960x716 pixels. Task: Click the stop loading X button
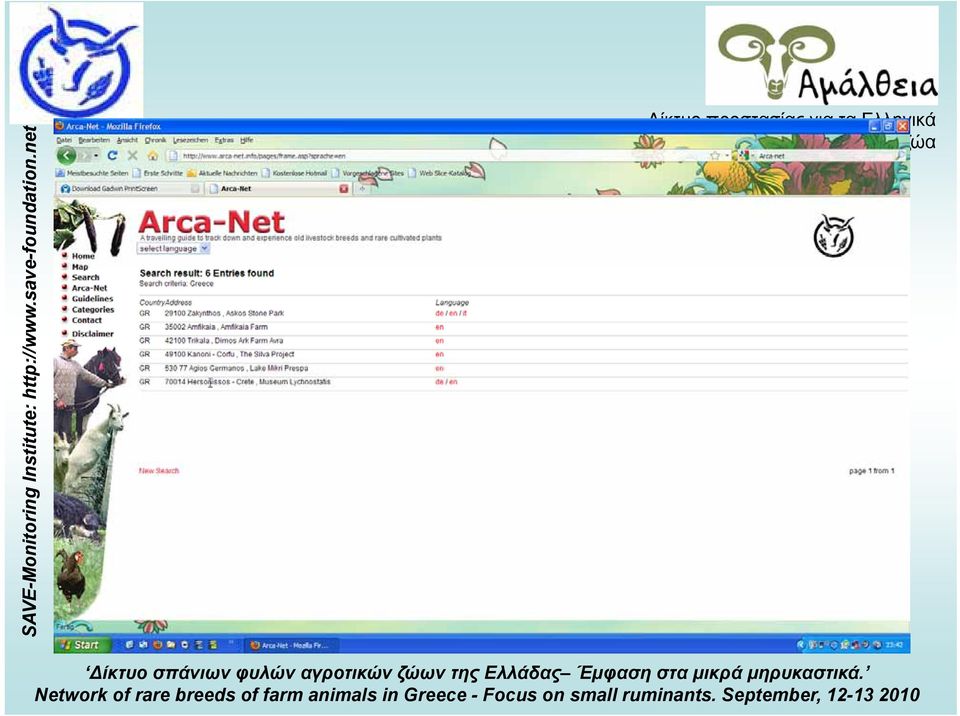tap(132, 156)
